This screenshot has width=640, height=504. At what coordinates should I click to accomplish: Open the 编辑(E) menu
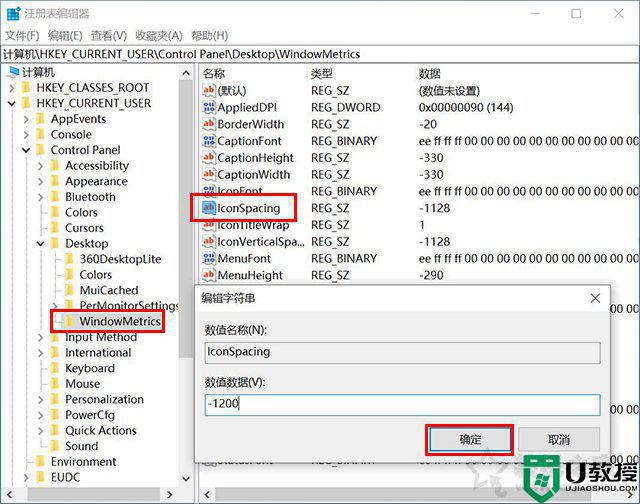(65, 36)
